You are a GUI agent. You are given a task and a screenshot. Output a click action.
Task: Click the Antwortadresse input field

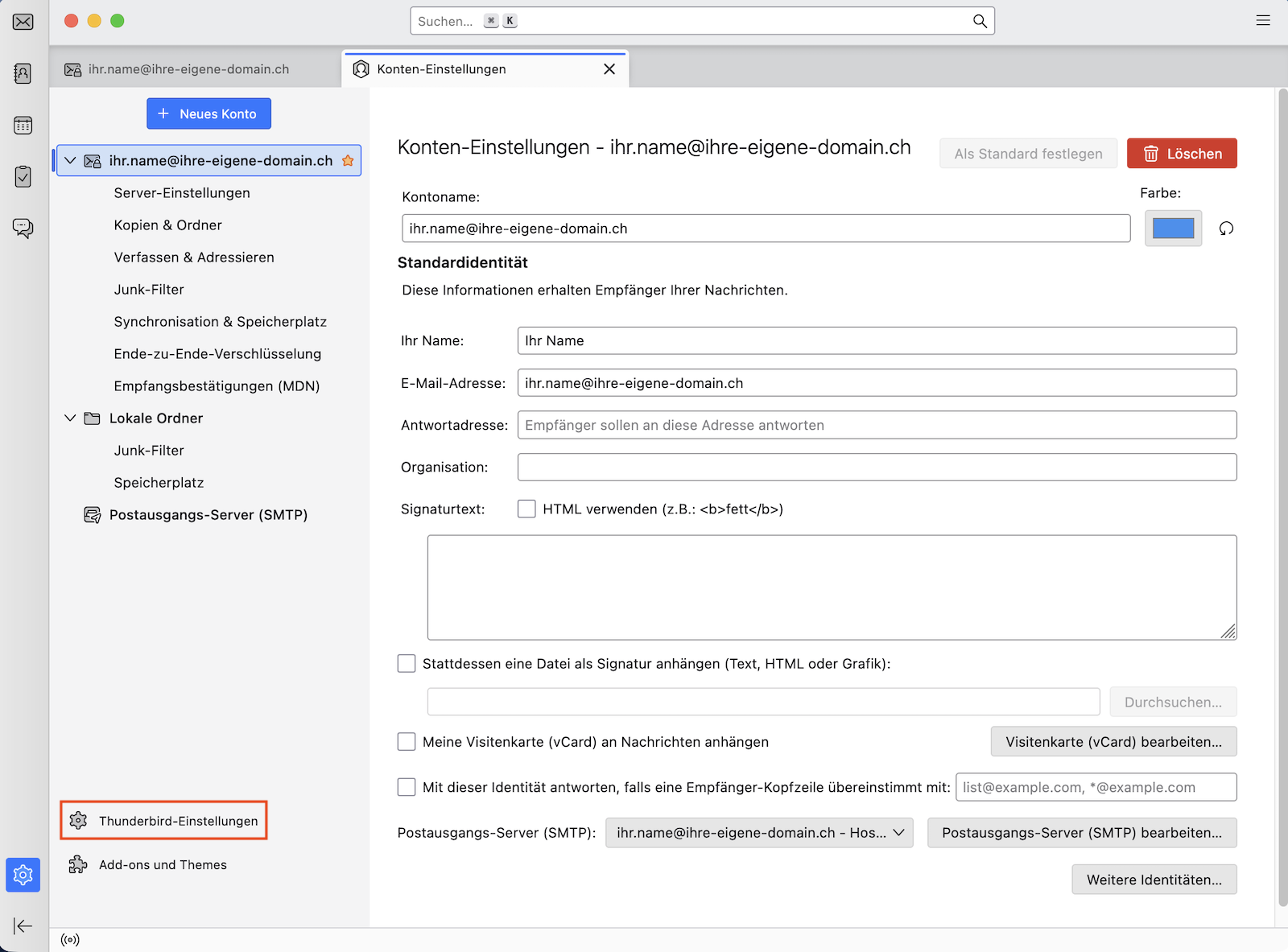[x=877, y=425]
